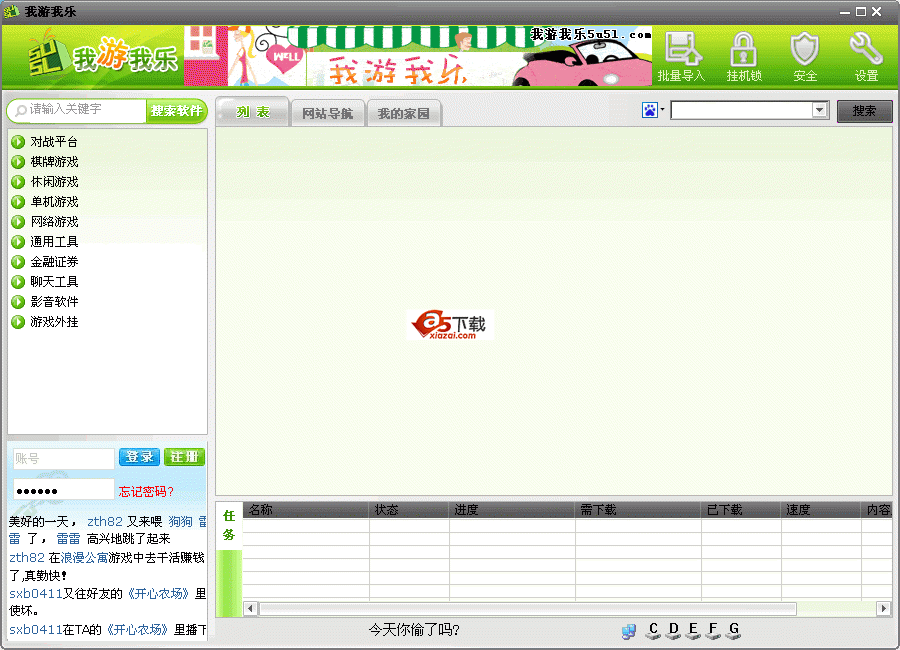
Task: Select drive G icon in status bar
Action: (x=733, y=635)
